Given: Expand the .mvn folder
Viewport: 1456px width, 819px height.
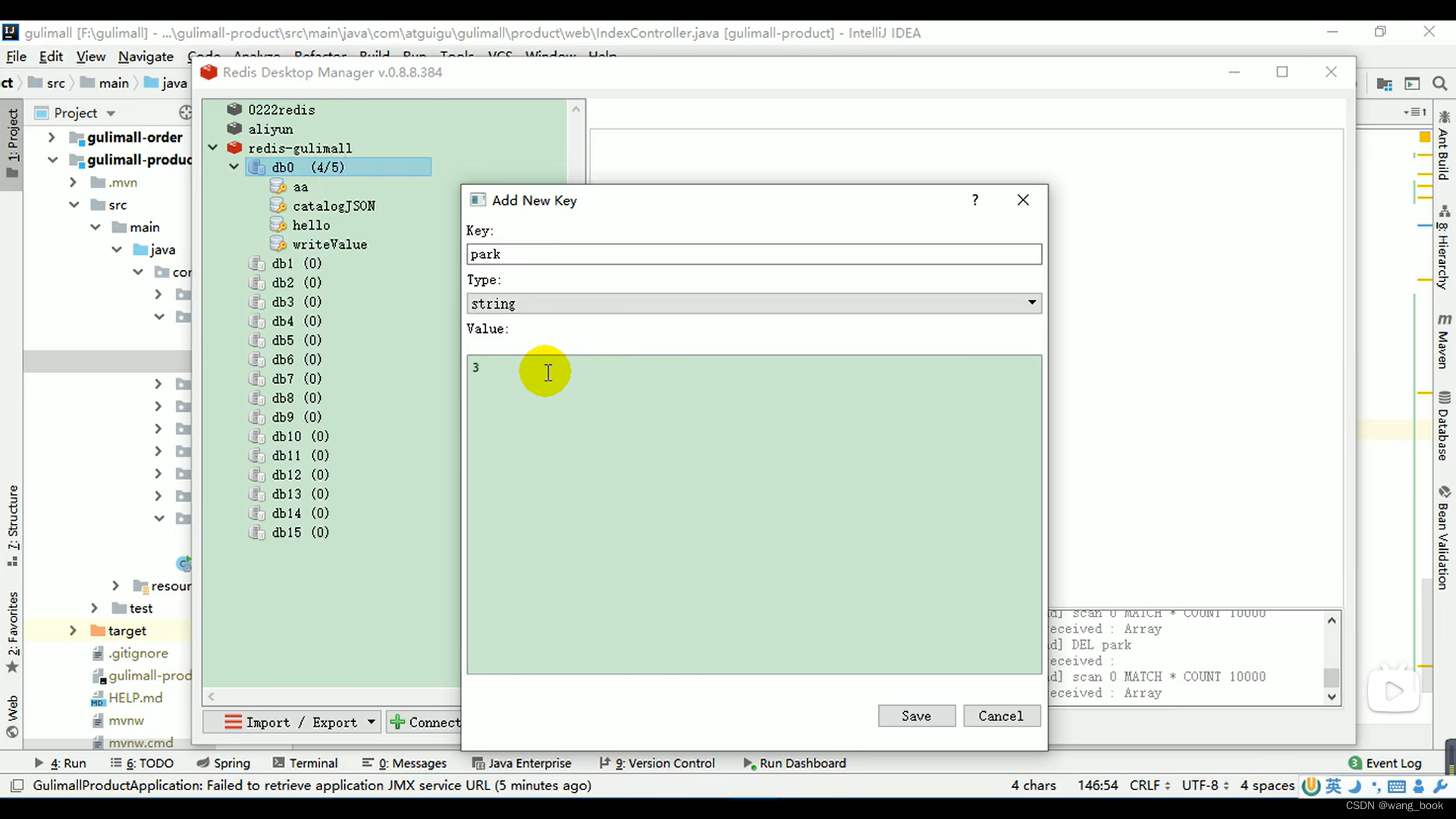Looking at the screenshot, I should coord(73,182).
